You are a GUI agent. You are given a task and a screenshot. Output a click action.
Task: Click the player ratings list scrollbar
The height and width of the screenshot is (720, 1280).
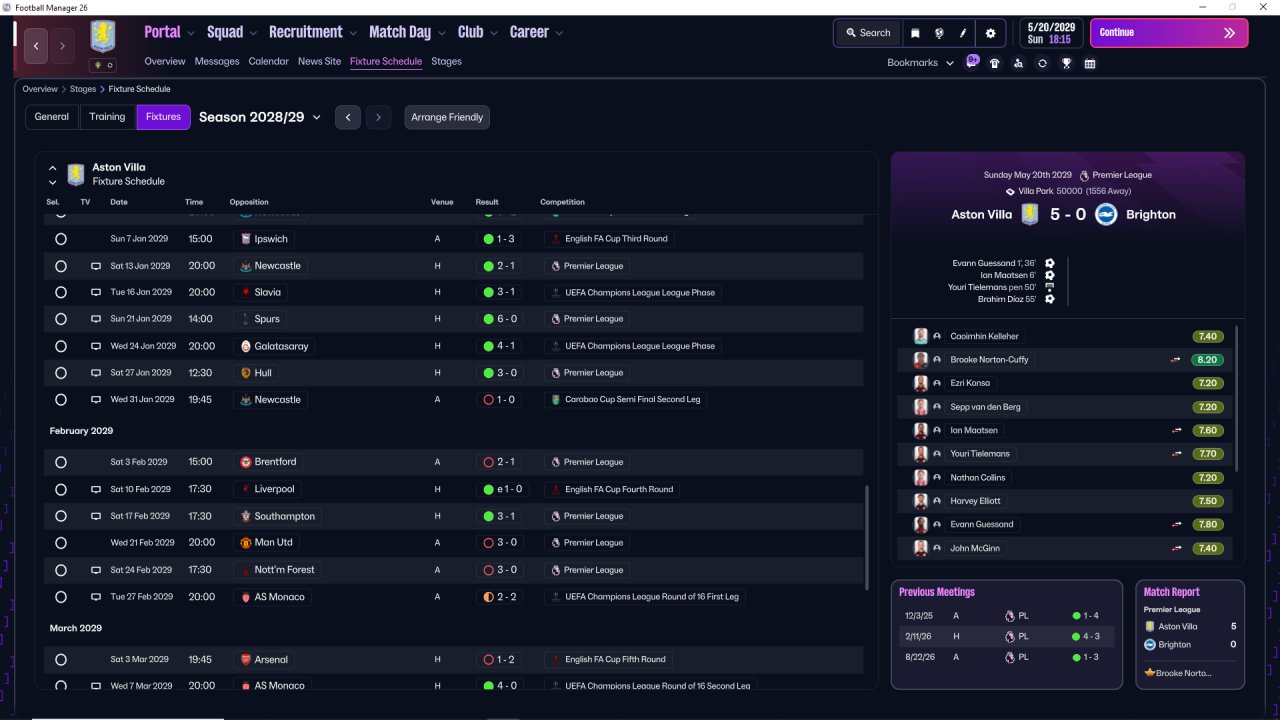click(x=1237, y=398)
